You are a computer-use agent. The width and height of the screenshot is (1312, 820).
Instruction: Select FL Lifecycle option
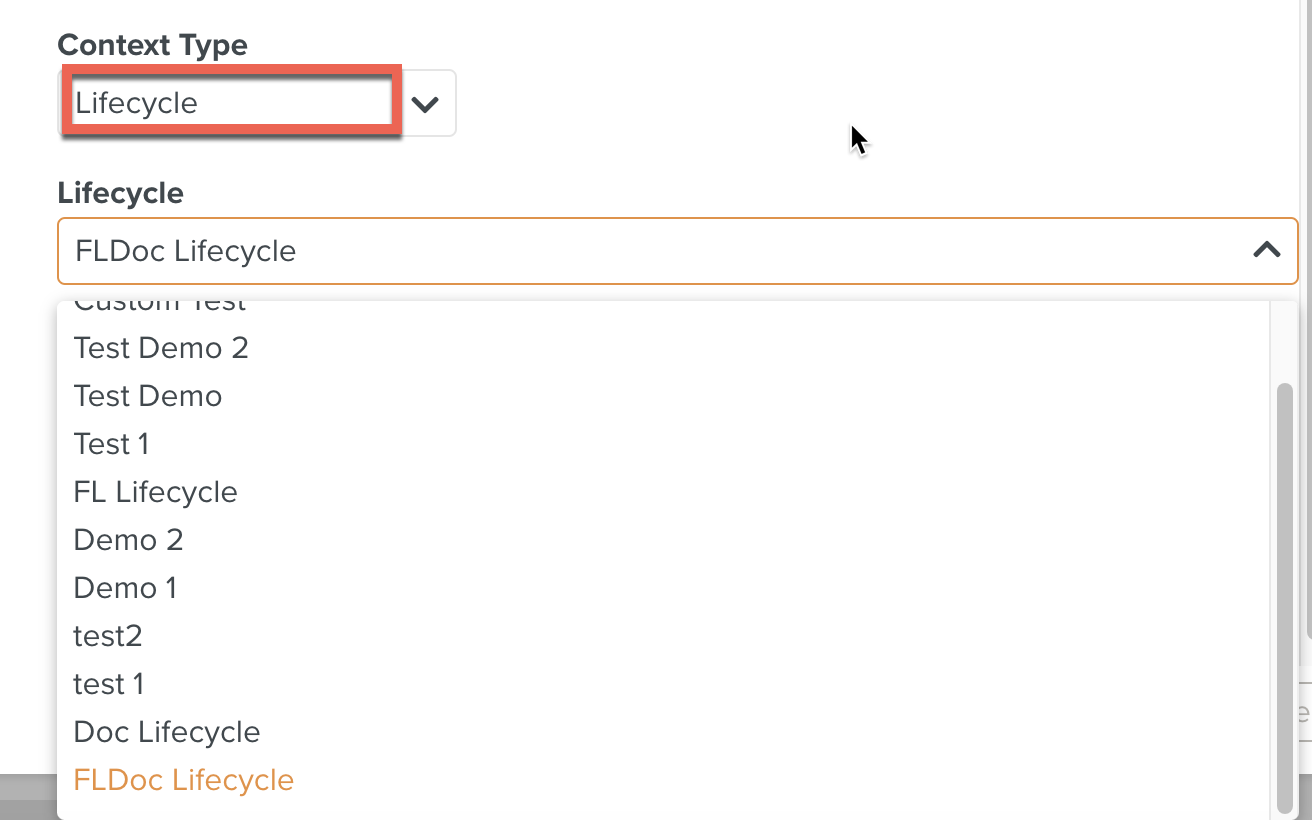[x=155, y=492]
